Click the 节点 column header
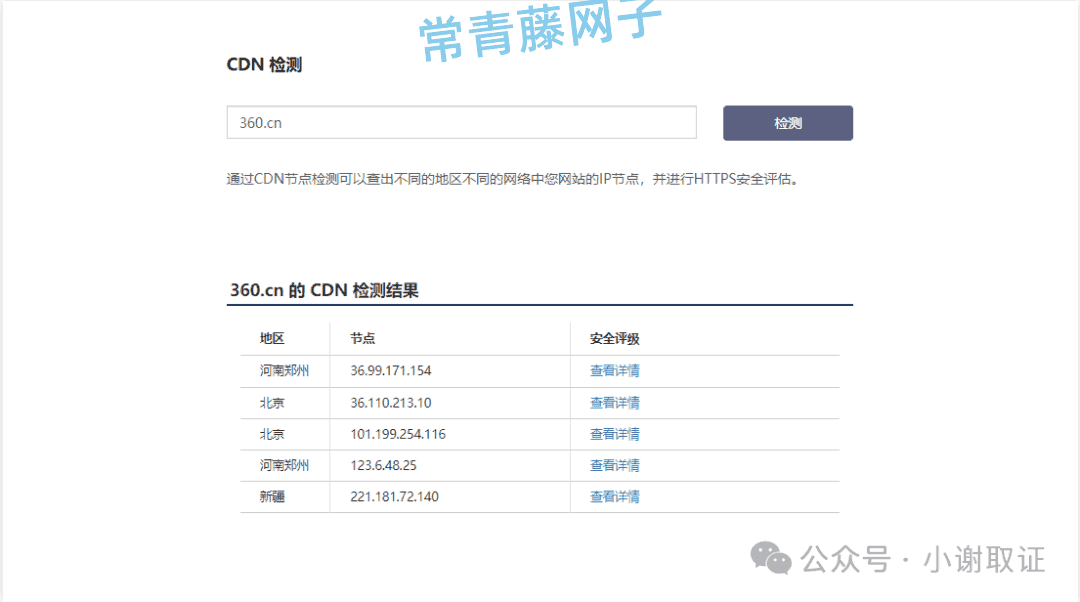The width and height of the screenshot is (1080, 602). tap(362, 338)
